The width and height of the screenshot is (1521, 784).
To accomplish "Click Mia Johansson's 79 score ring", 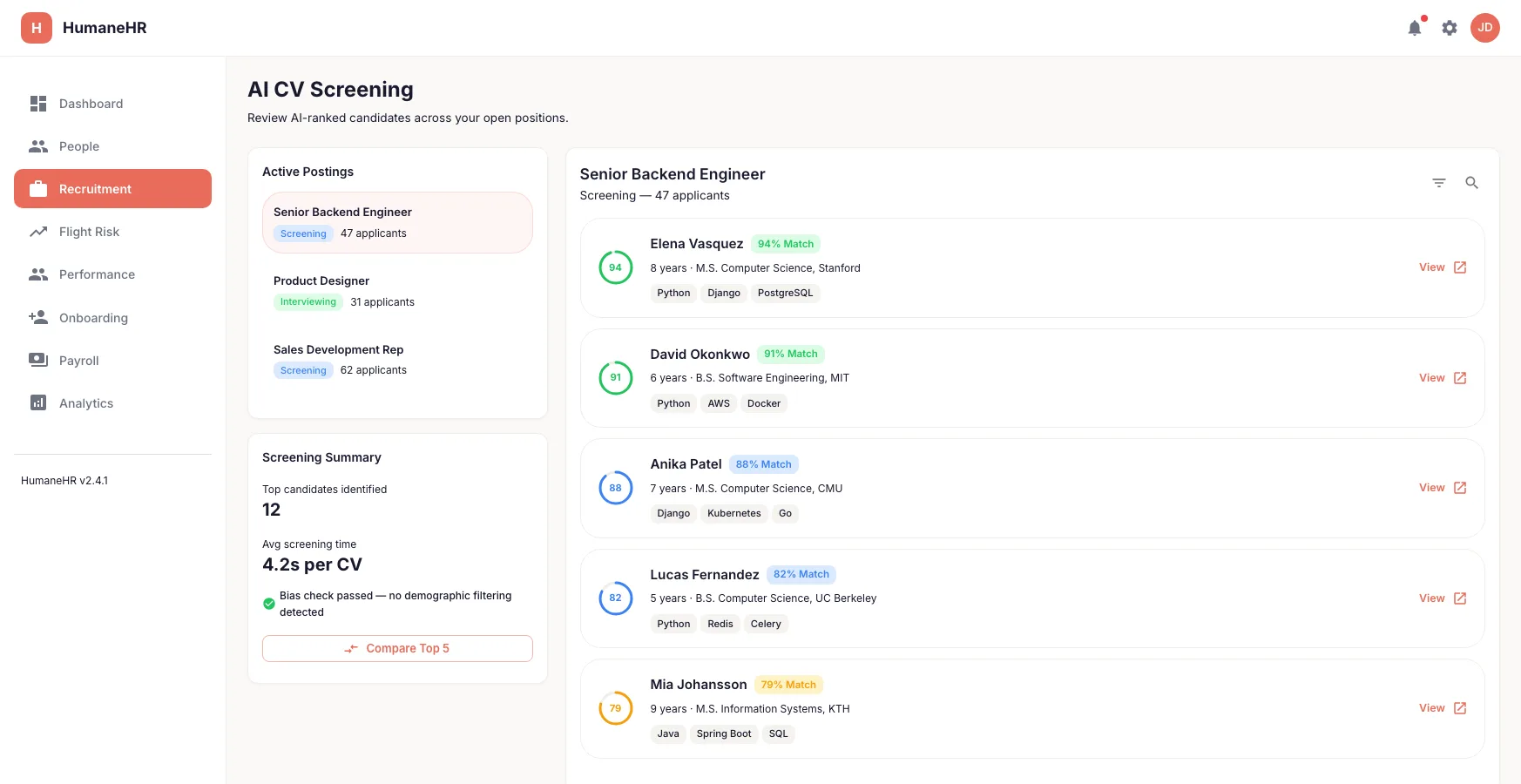I will [616, 708].
